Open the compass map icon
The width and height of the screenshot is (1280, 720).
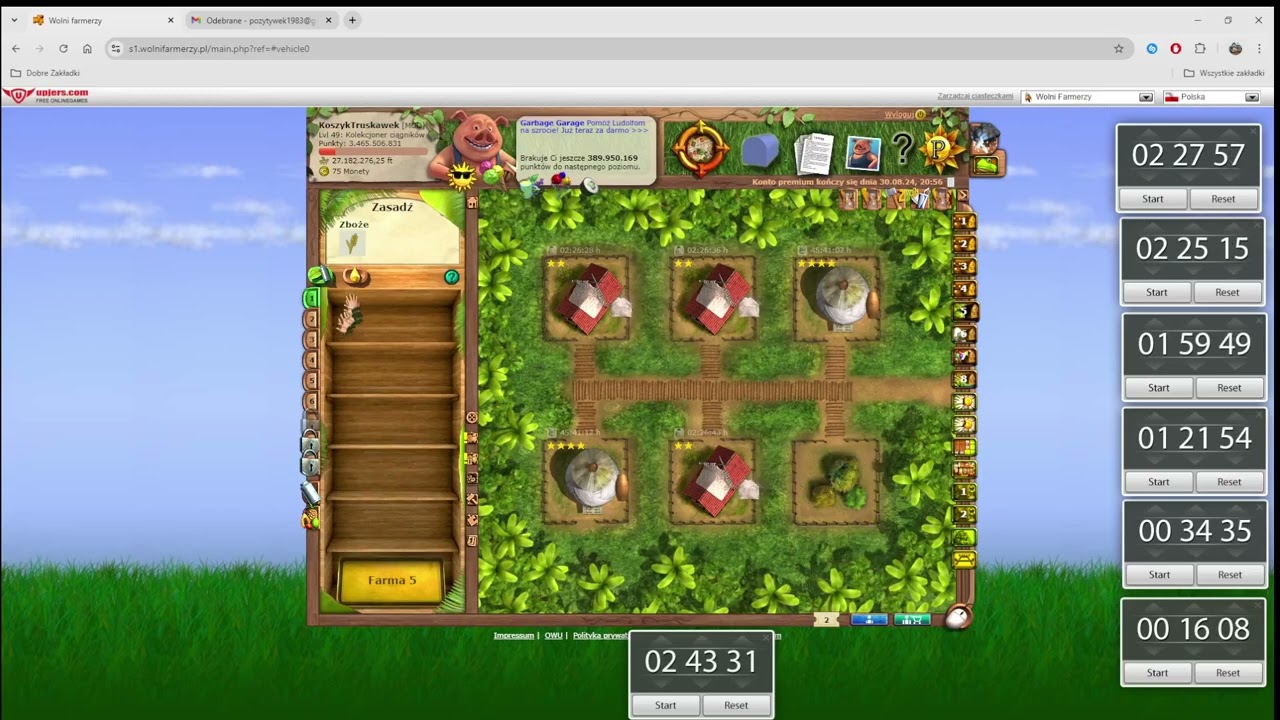pyautogui.click(x=700, y=148)
